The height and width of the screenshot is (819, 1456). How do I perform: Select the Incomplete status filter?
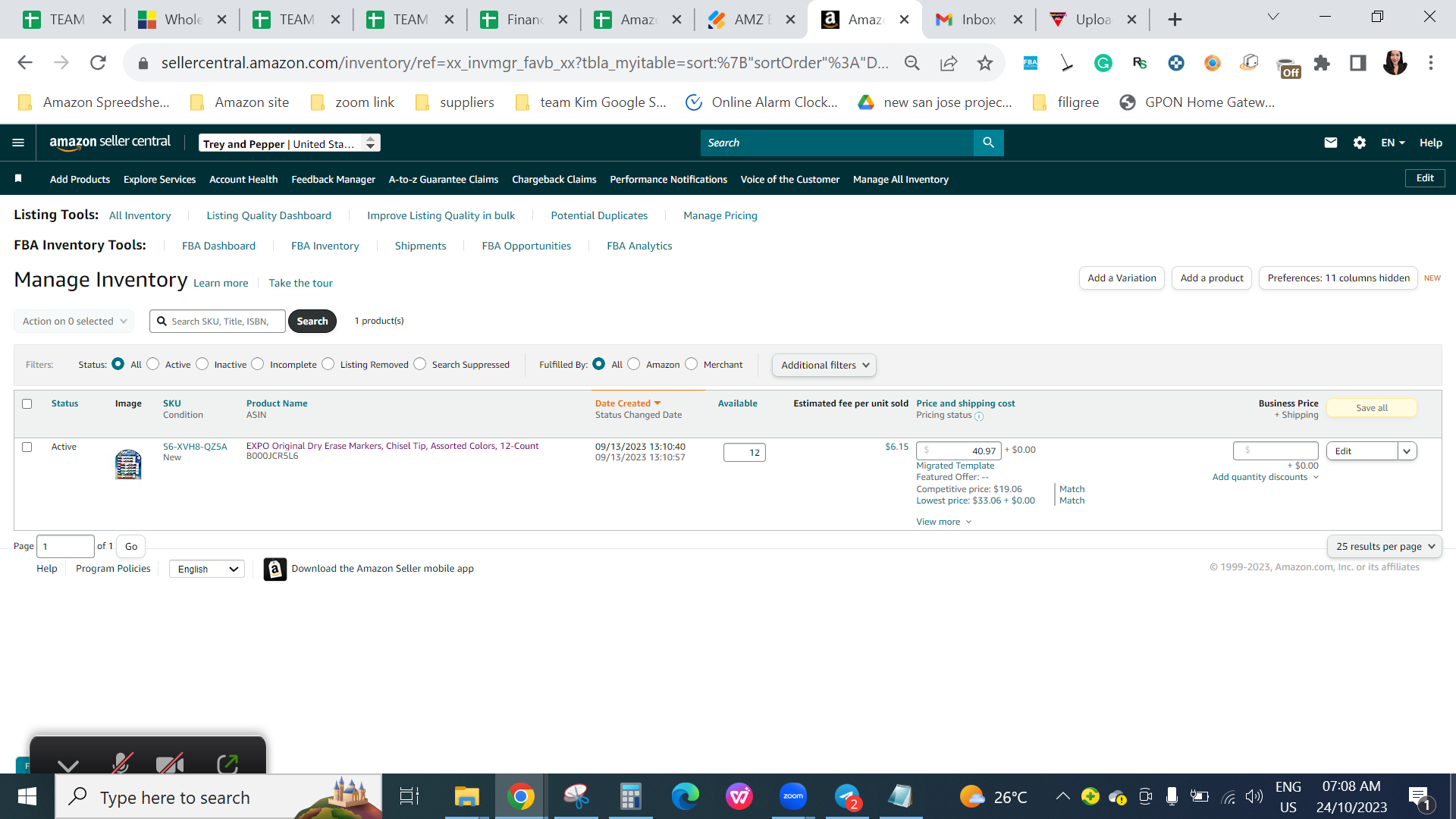point(258,364)
